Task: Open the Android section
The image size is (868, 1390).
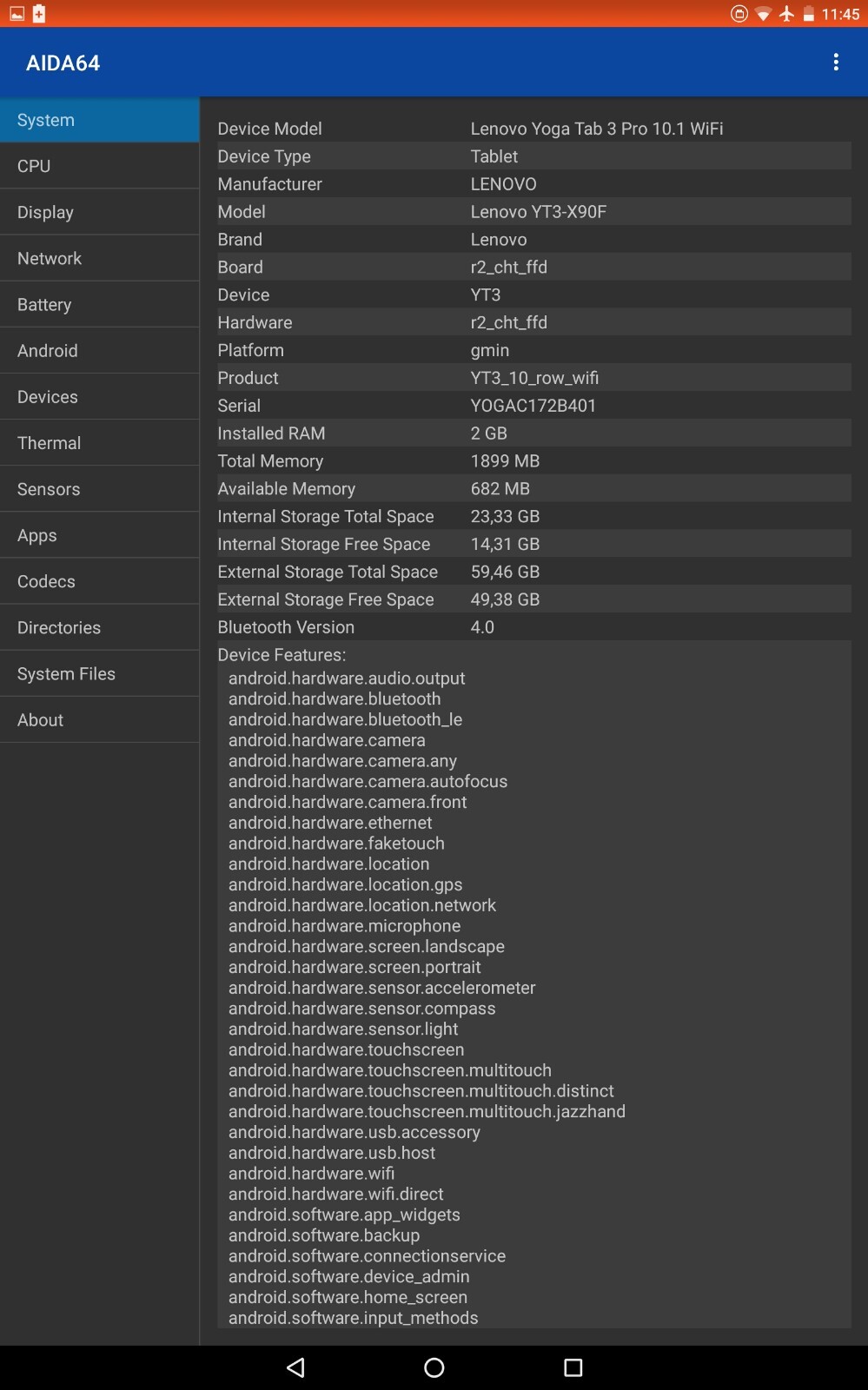Action: [x=100, y=350]
